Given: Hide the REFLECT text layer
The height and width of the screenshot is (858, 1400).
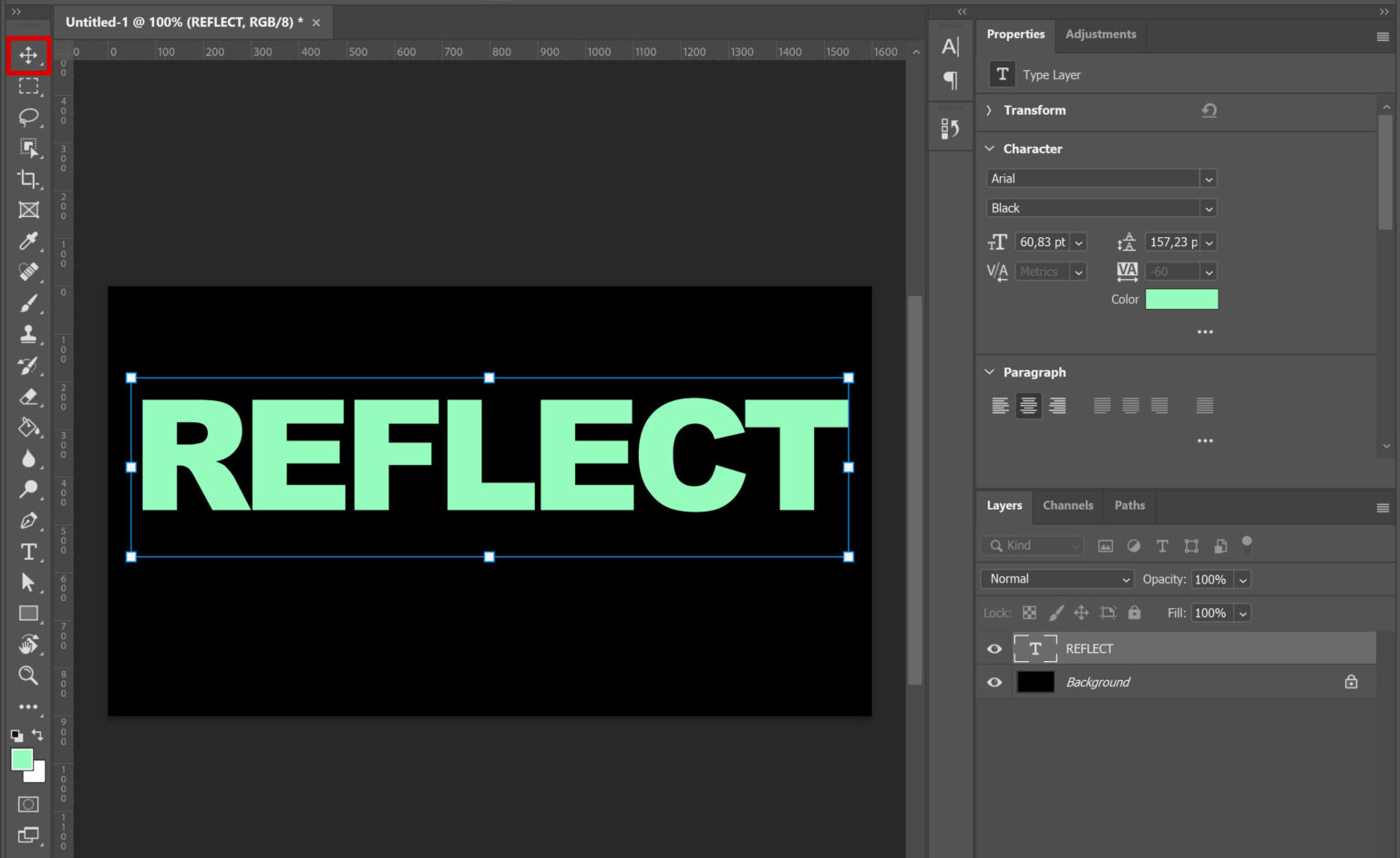Looking at the screenshot, I should [x=993, y=648].
